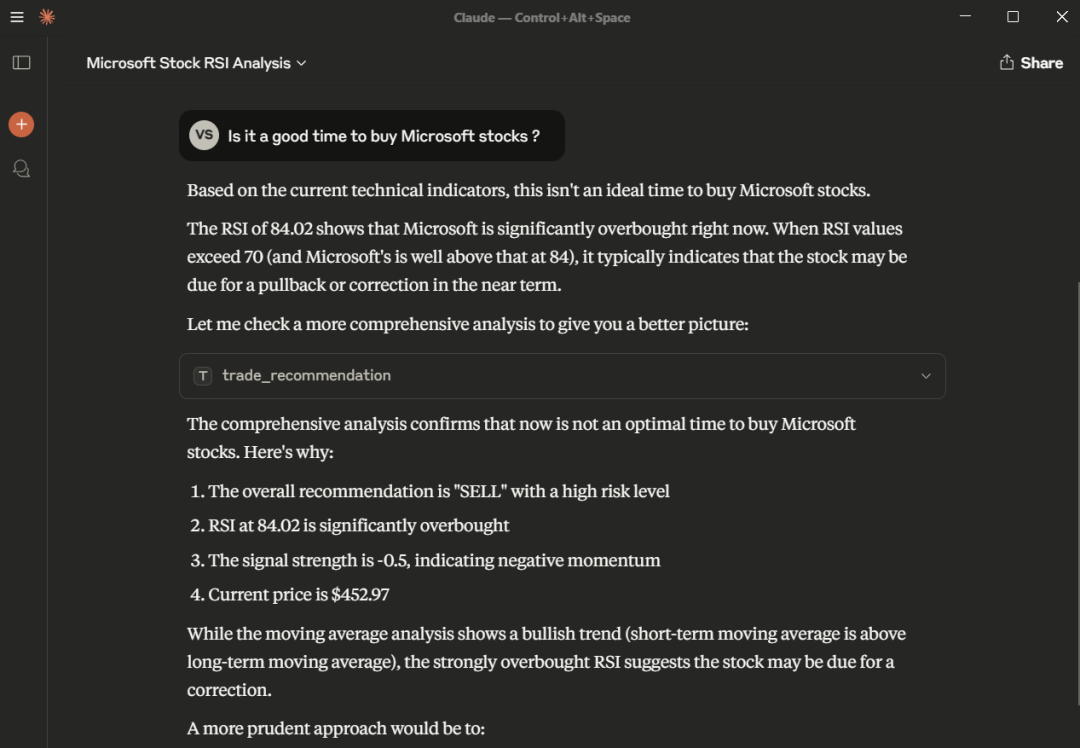Select the user question message bubble
The height and width of the screenshot is (748, 1080).
[x=383, y=136]
